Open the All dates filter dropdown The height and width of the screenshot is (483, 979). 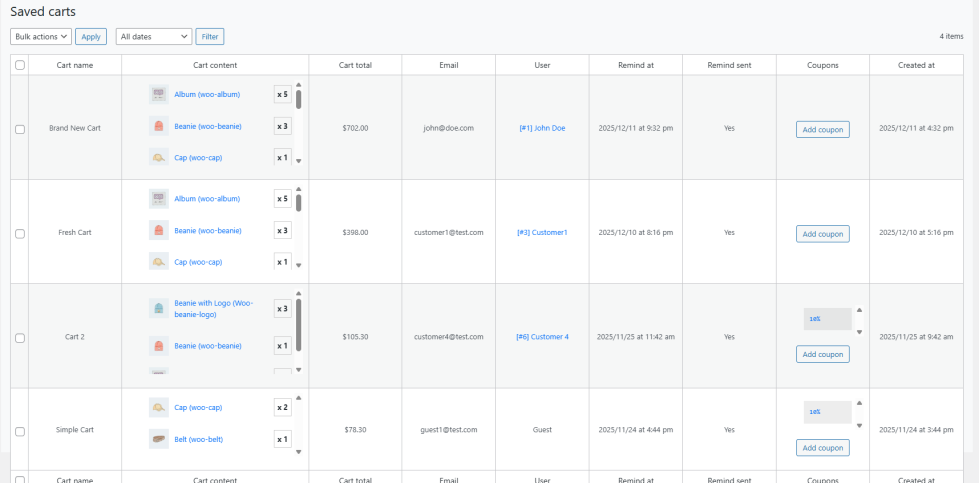pos(154,37)
